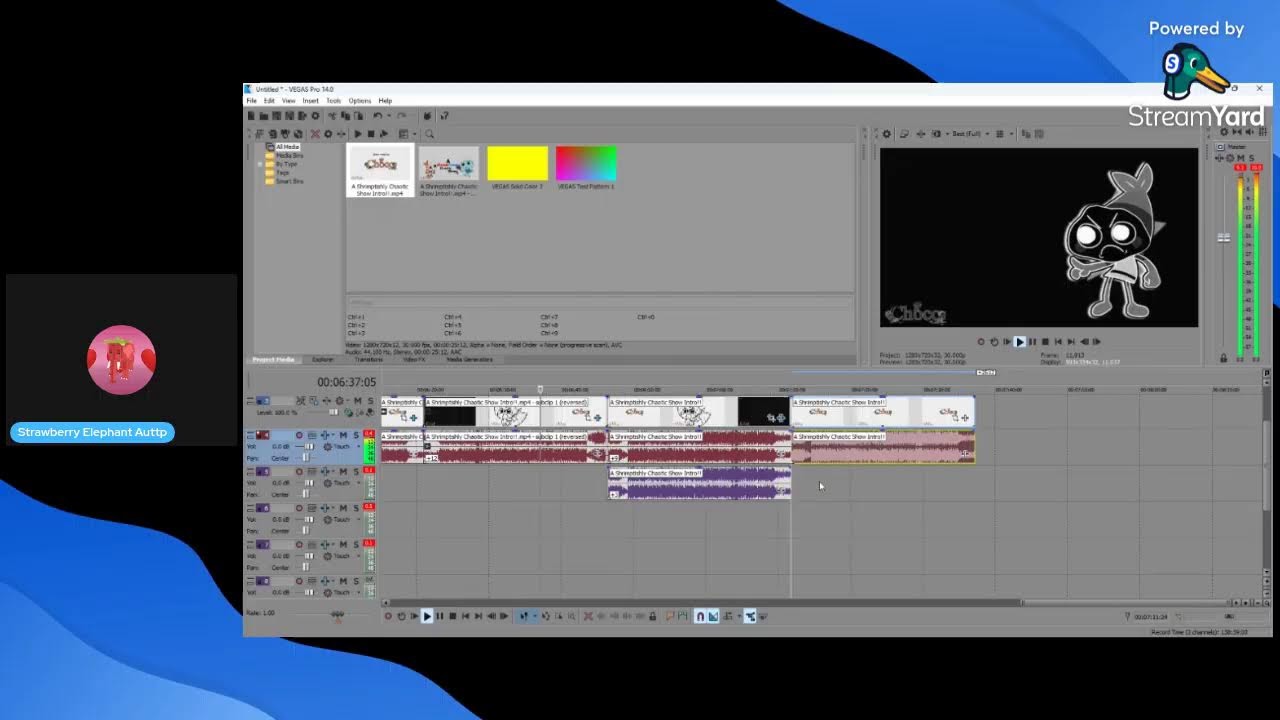Save the project with the Save icon

coord(277,116)
